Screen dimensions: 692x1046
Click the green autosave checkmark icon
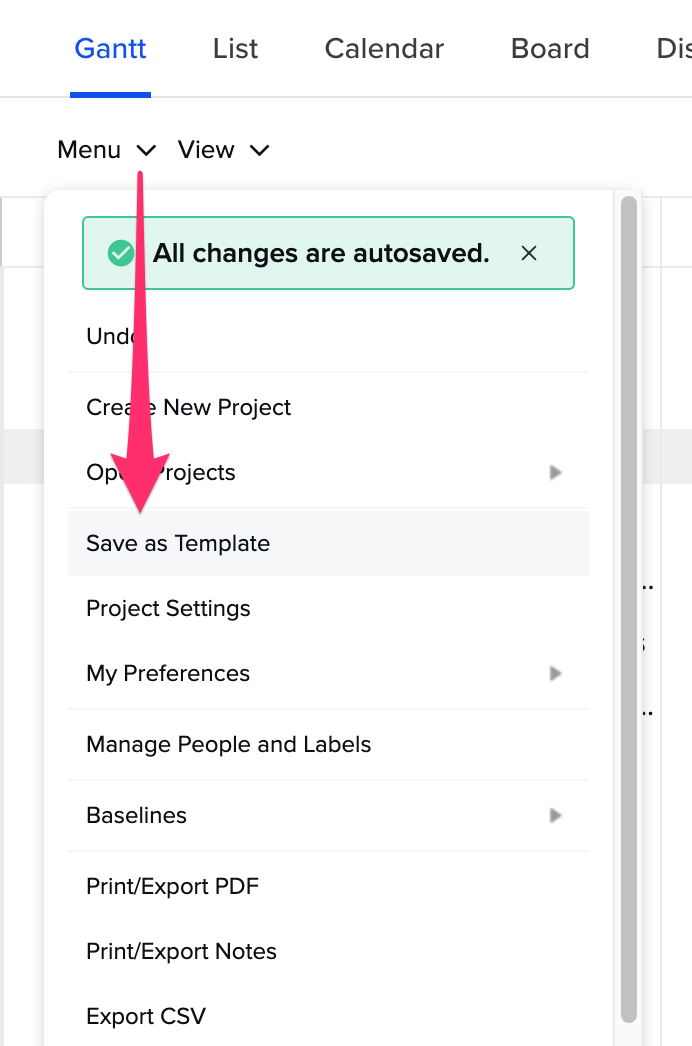coord(120,253)
